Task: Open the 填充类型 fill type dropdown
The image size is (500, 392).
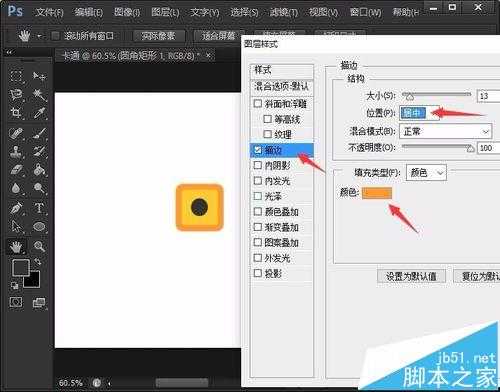Action: (426, 173)
